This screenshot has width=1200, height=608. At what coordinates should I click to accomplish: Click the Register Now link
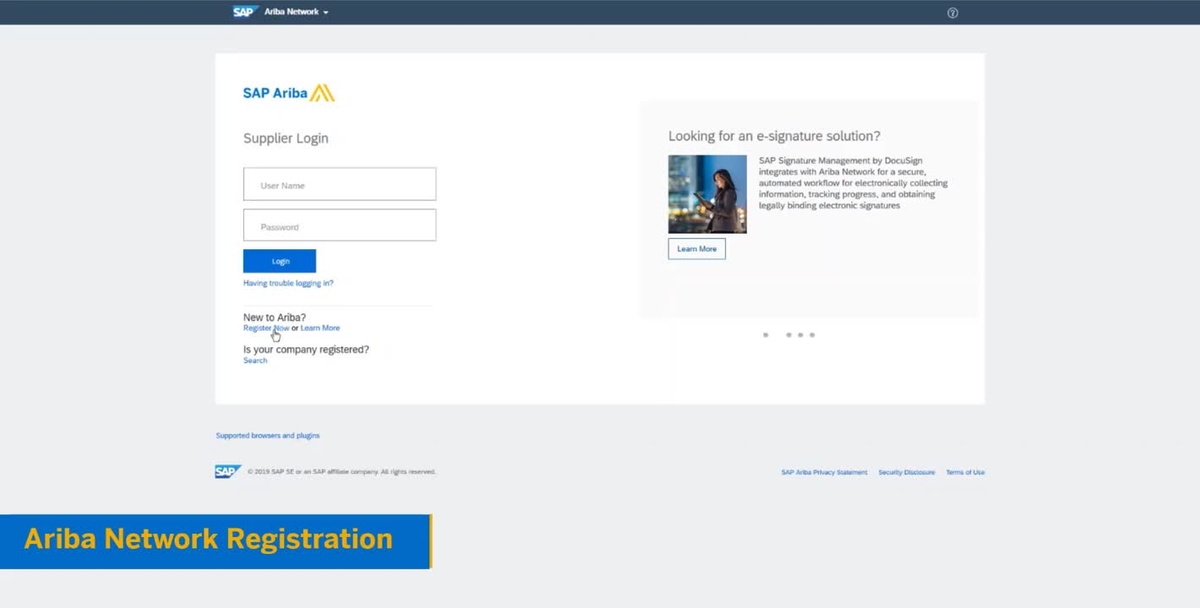click(266, 328)
